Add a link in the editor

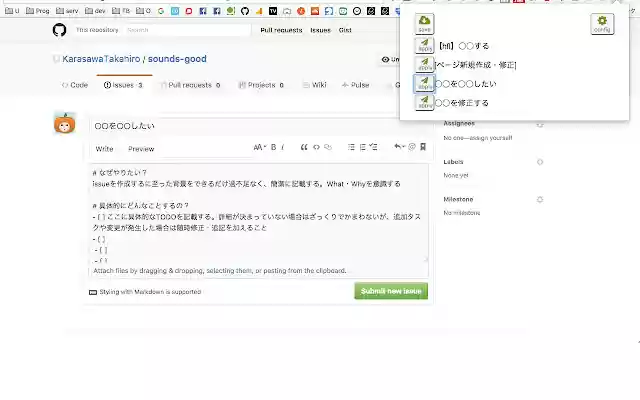click(x=328, y=147)
